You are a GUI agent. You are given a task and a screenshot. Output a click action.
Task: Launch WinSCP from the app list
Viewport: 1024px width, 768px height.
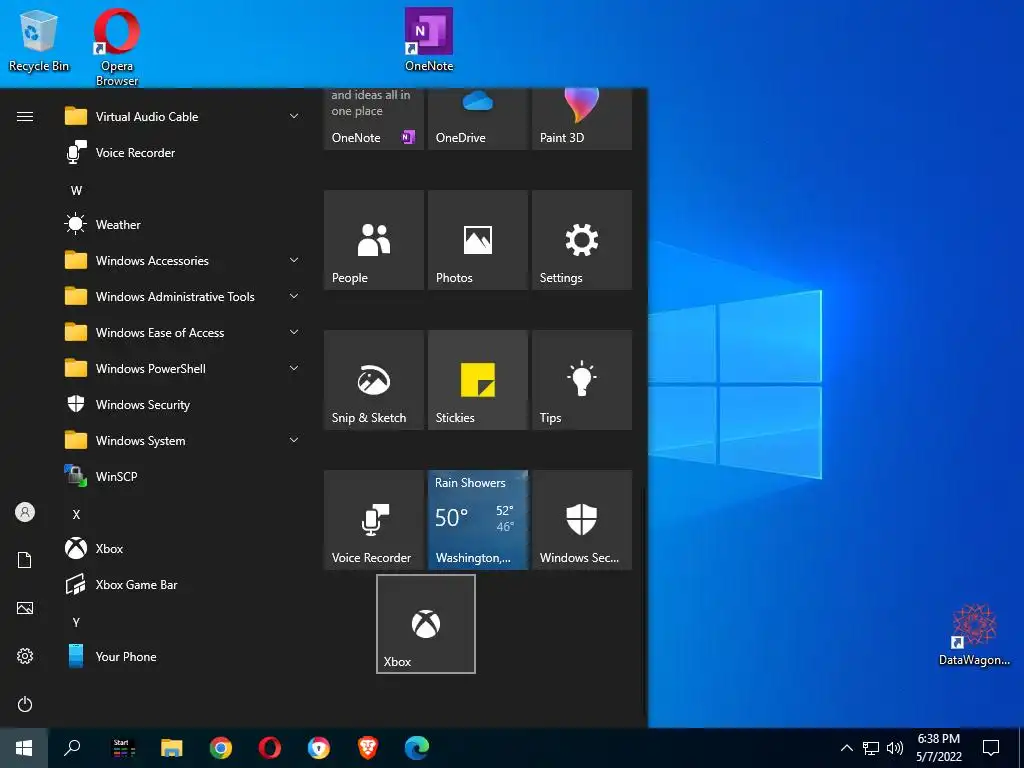(x=182, y=477)
